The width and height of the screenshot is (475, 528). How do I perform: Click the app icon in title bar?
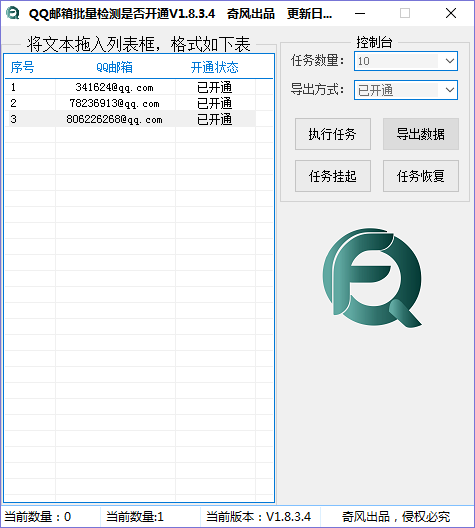click(13, 13)
